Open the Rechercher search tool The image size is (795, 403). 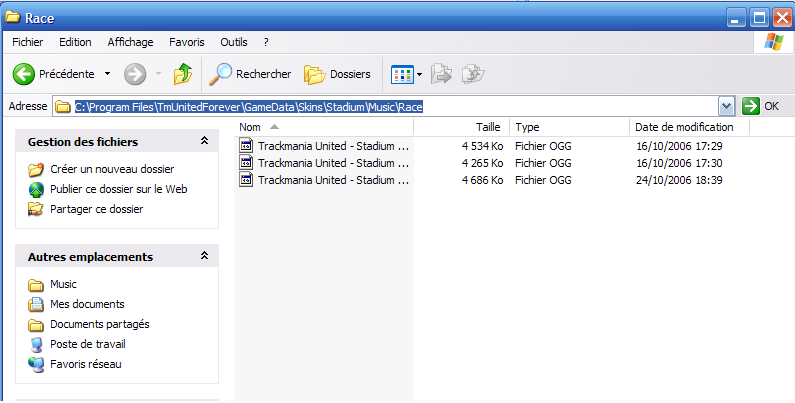tap(250, 74)
